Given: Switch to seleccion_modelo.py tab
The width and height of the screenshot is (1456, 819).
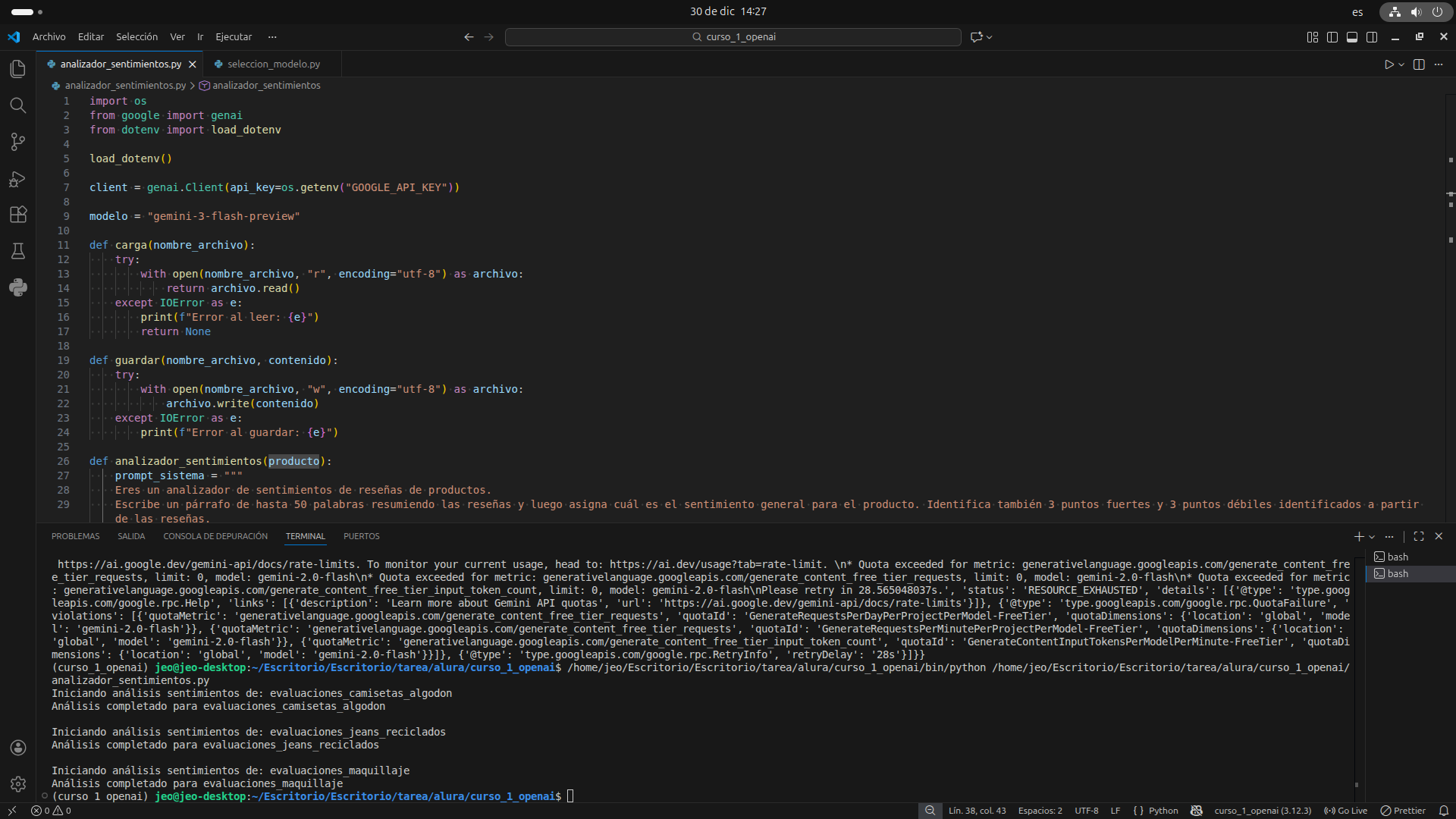Looking at the screenshot, I should pyautogui.click(x=273, y=64).
